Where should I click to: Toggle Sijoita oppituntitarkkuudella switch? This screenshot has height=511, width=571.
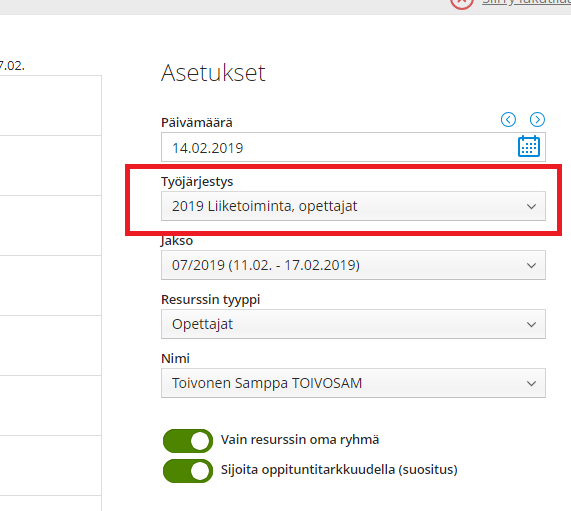(x=188, y=471)
